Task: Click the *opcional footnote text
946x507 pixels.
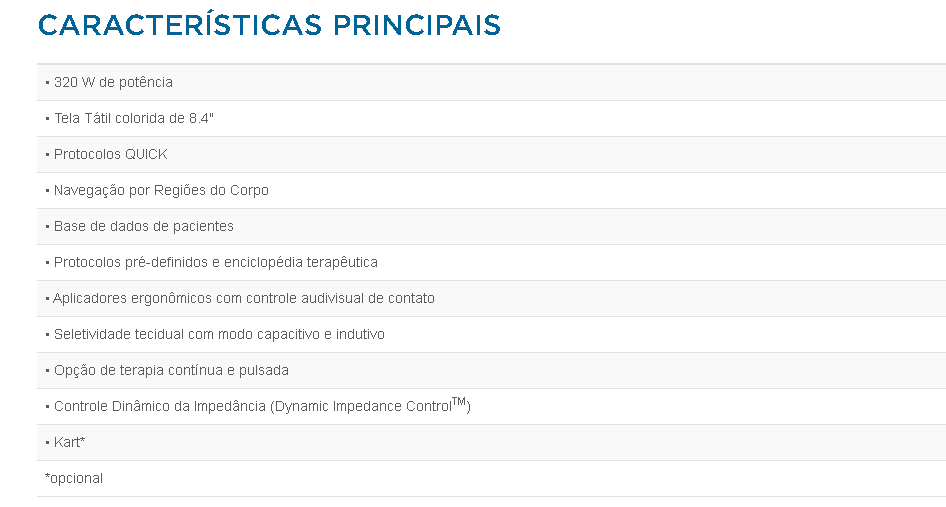Action: click(x=74, y=479)
